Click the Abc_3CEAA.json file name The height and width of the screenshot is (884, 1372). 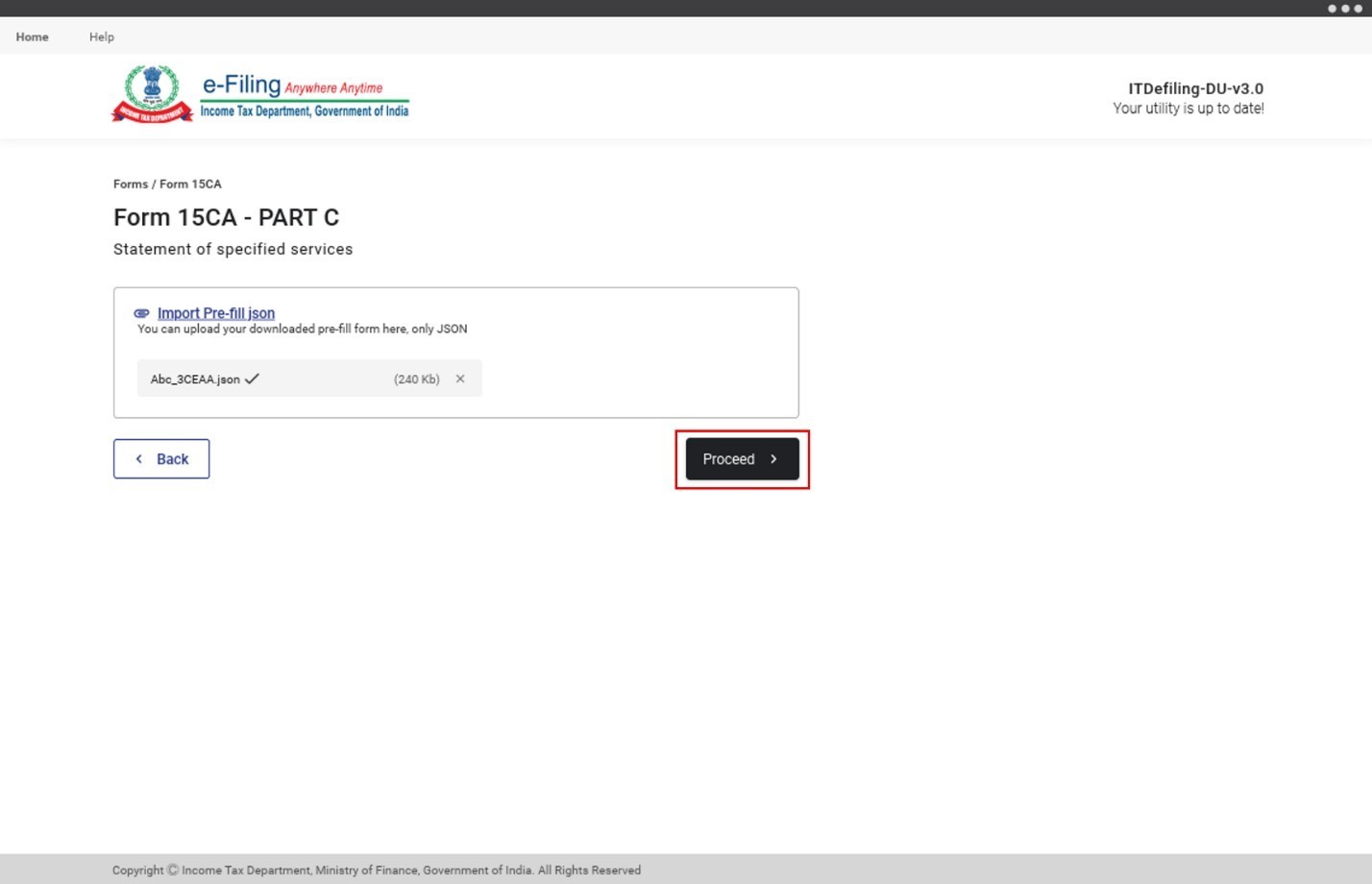pos(195,380)
